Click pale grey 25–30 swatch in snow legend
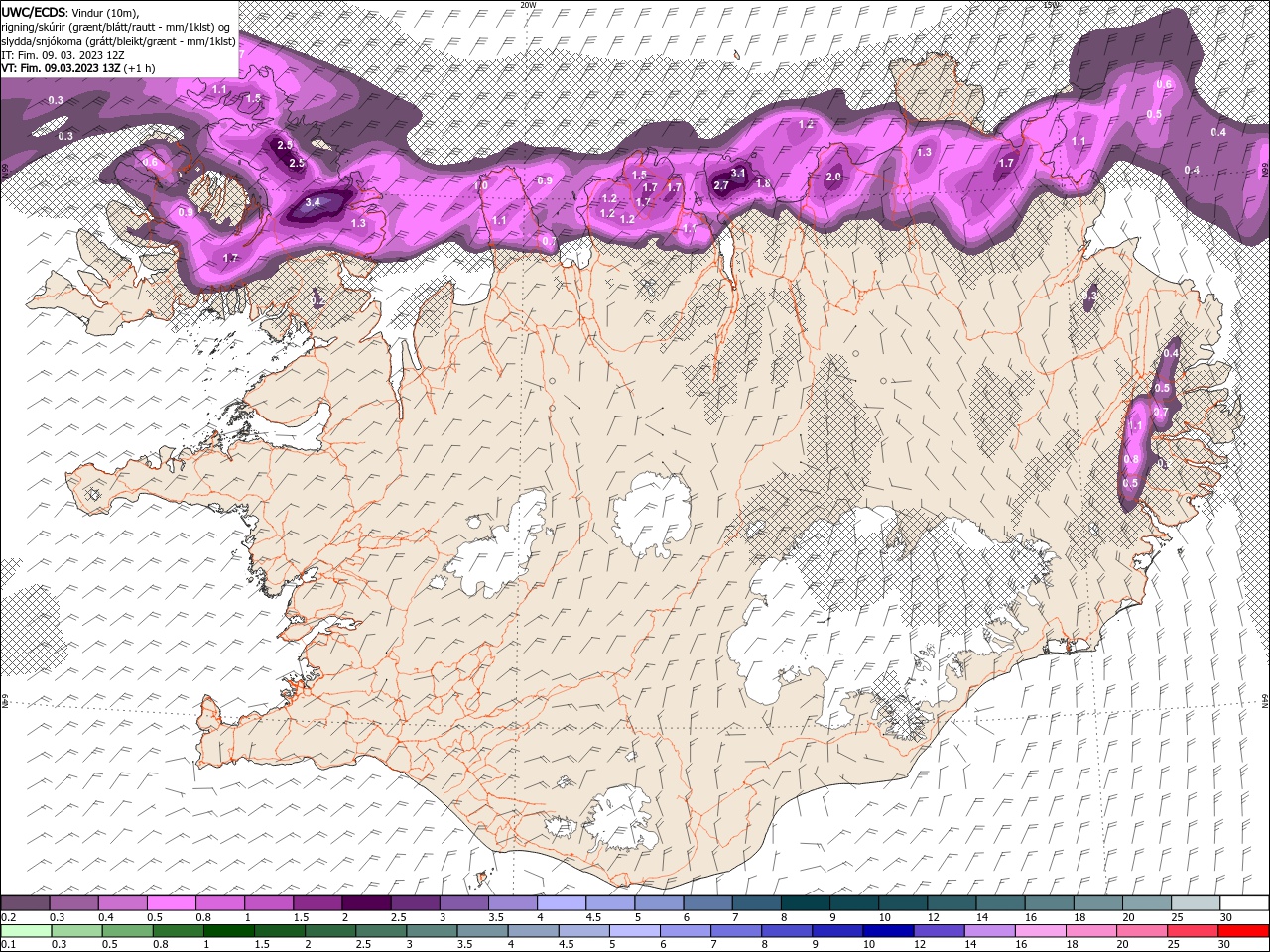This screenshot has width=1270, height=952. [1197, 903]
